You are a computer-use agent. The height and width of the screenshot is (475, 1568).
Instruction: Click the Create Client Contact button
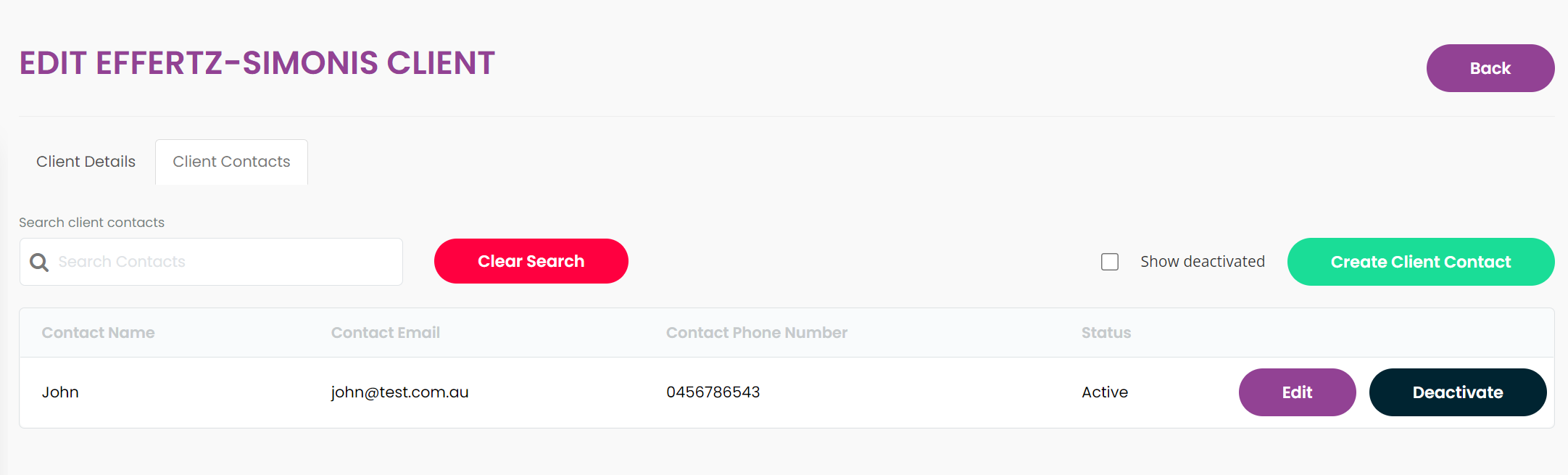(x=1420, y=262)
